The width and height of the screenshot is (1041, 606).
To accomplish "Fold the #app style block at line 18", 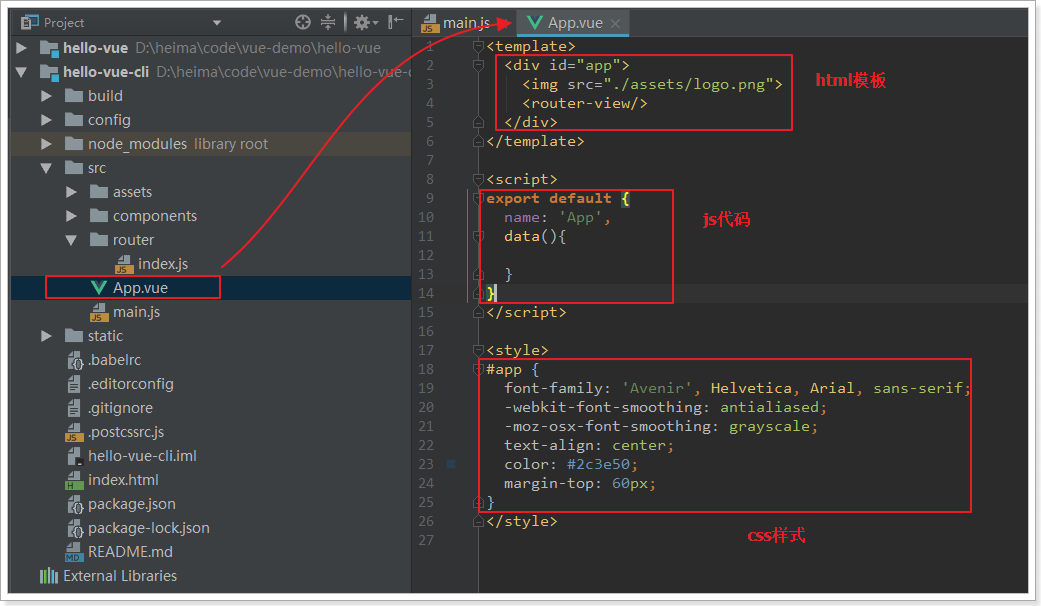I will [478, 369].
